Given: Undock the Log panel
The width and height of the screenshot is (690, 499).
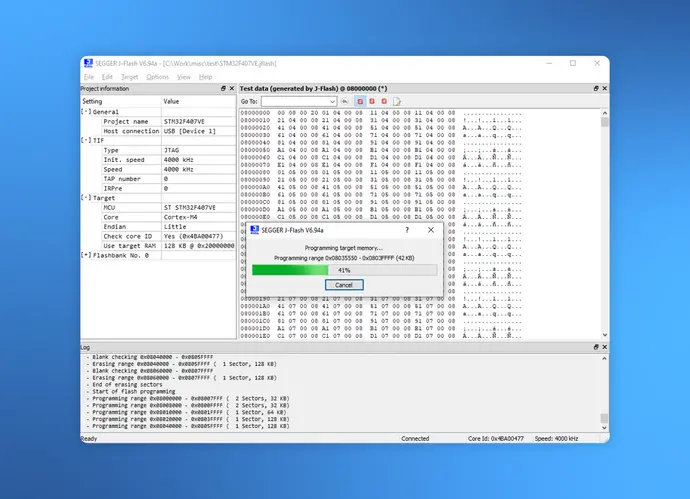Looking at the screenshot, I should (594, 347).
